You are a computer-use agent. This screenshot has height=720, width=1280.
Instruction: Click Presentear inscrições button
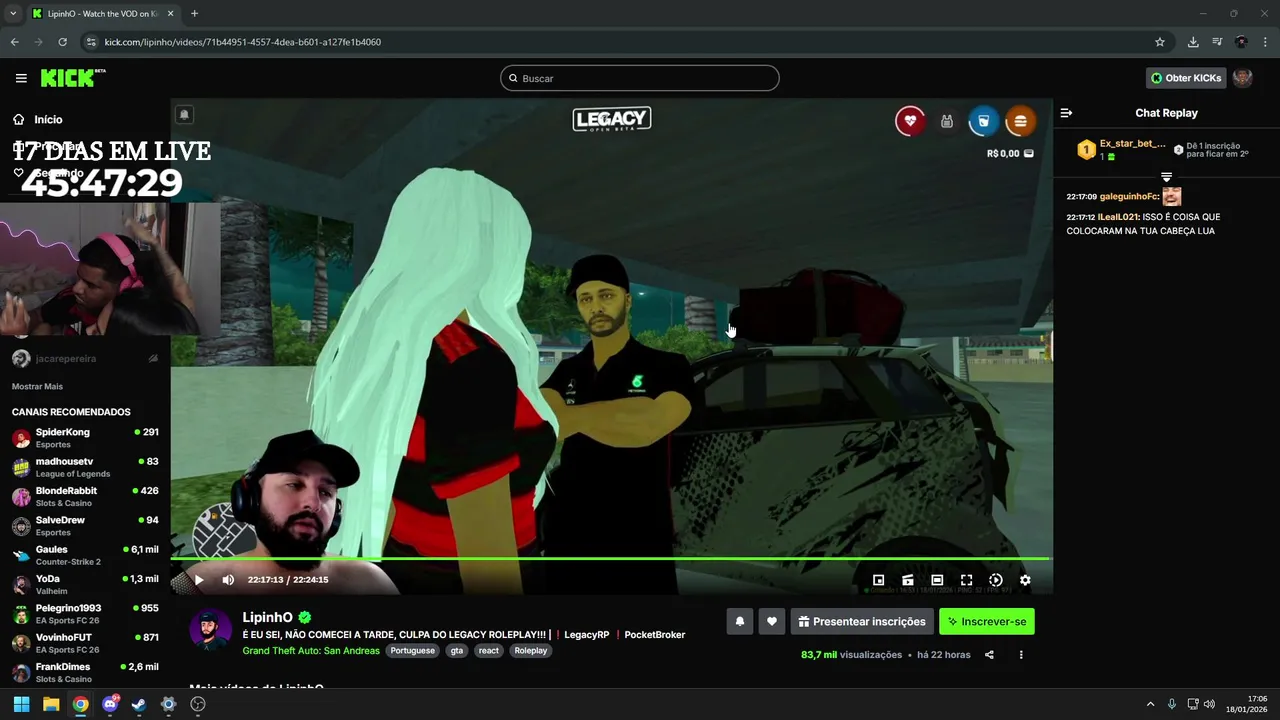pyautogui.click(x=862, y=621)
